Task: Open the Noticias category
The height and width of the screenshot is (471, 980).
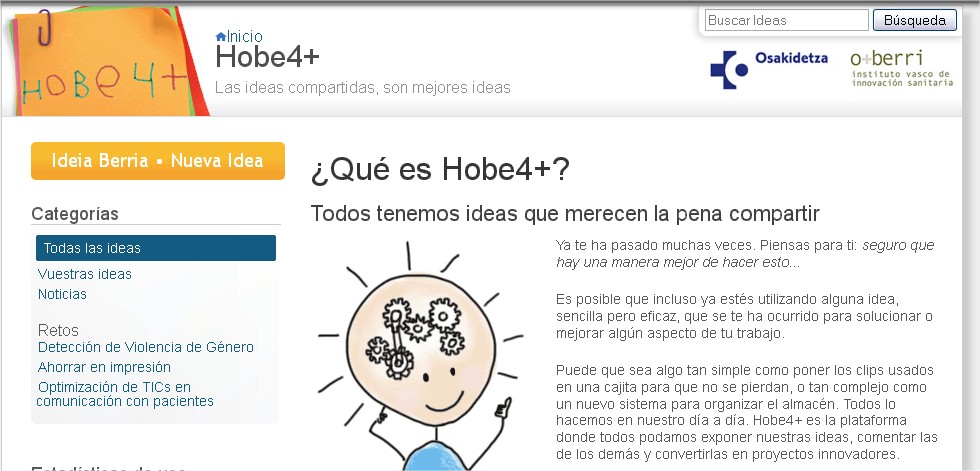Action: coord(62,294)
